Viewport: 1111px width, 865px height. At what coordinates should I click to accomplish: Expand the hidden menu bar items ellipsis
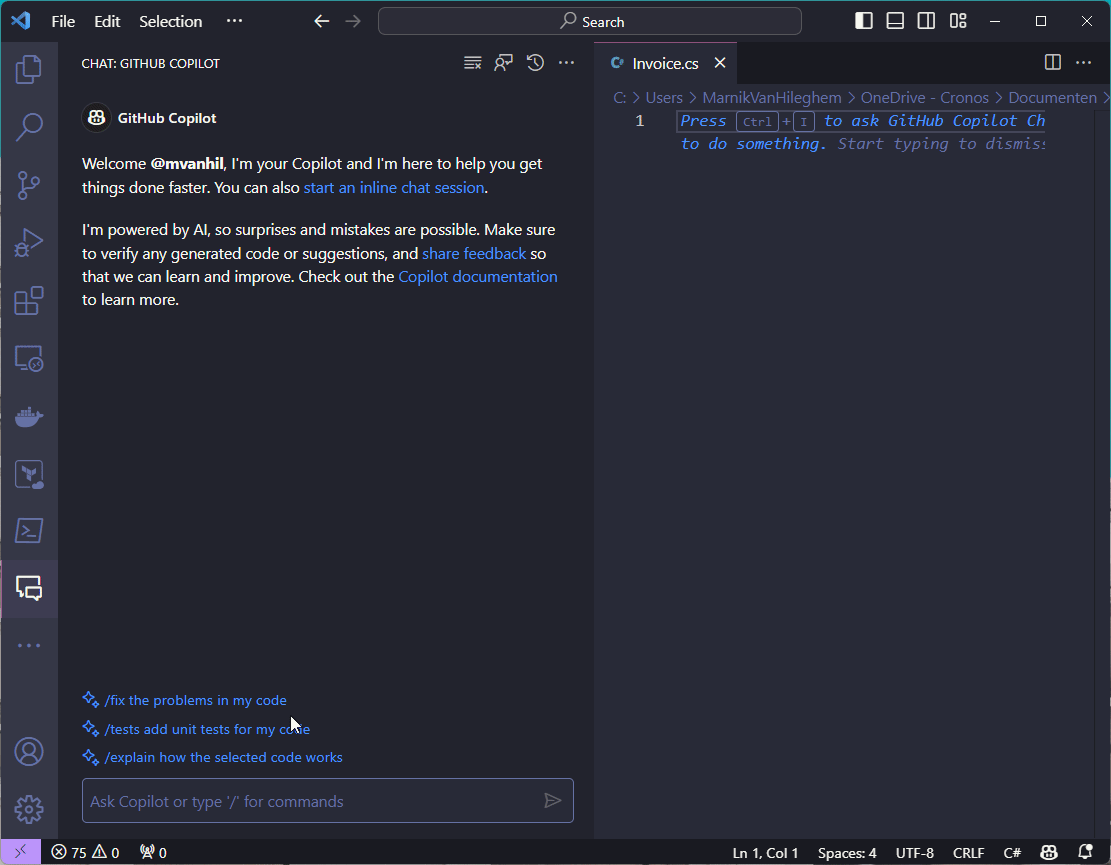[x=235, y=21]
